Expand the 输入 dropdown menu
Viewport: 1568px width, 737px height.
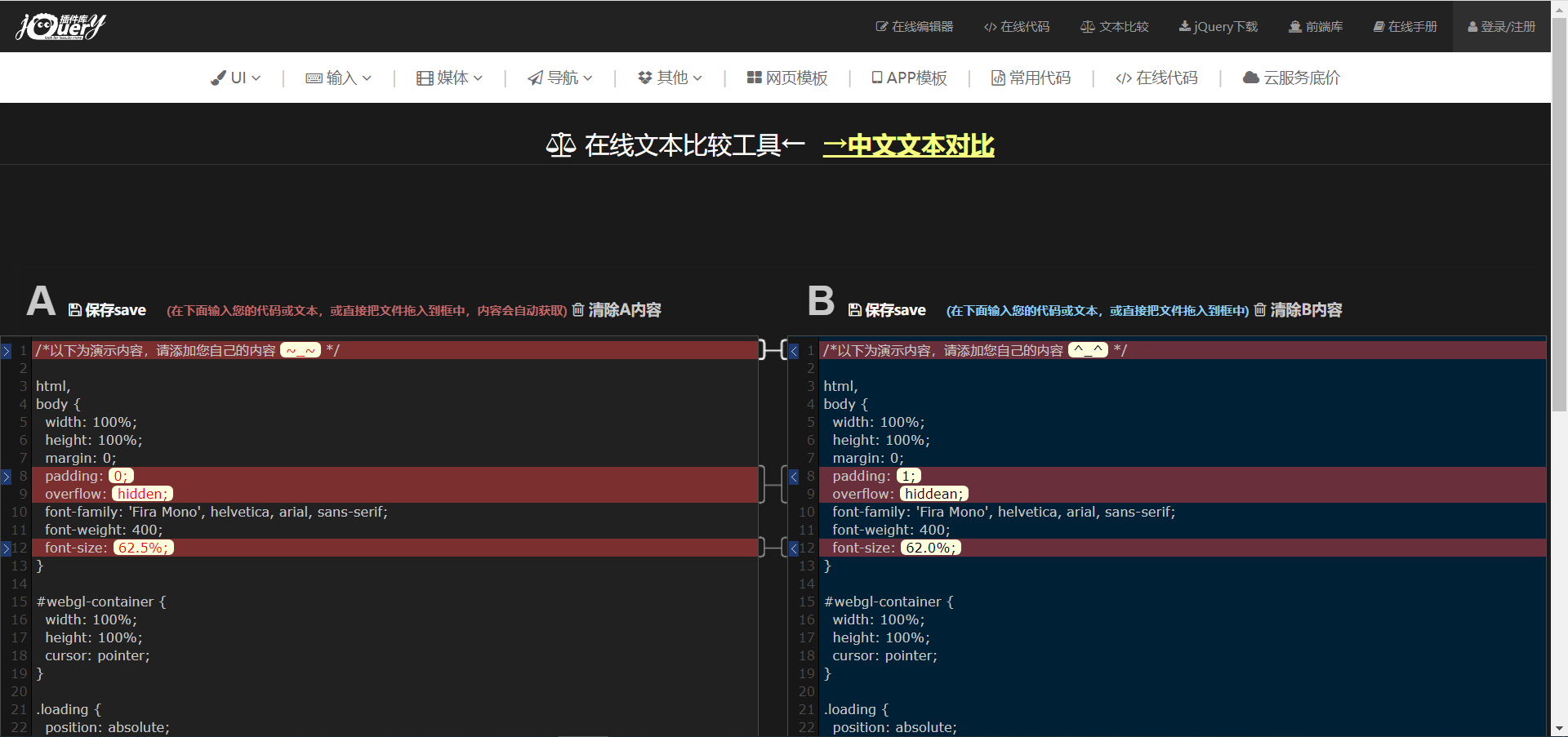(x=339, y=78)
